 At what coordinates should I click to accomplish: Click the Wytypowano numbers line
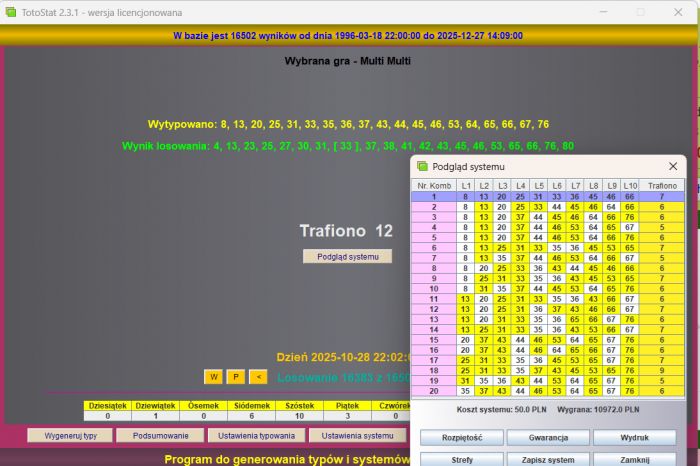tap(348, 124)
